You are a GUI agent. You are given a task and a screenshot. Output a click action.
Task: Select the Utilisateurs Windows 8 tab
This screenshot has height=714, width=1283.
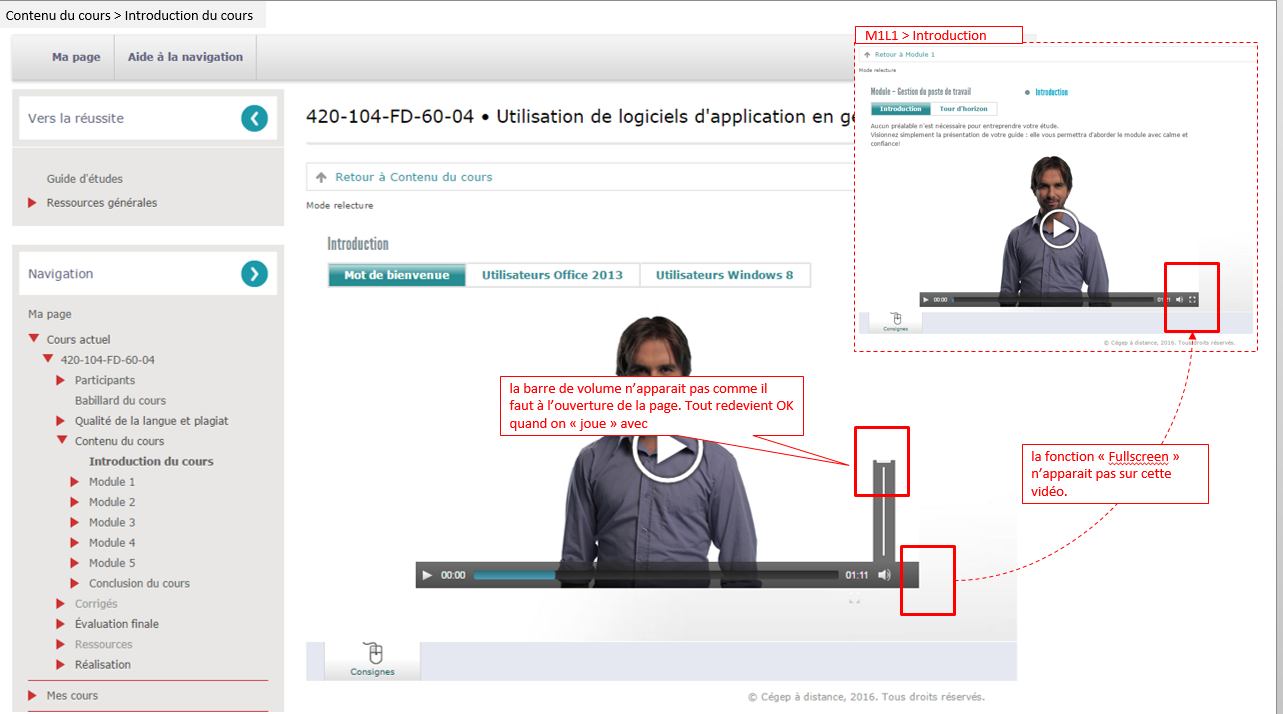724,275
